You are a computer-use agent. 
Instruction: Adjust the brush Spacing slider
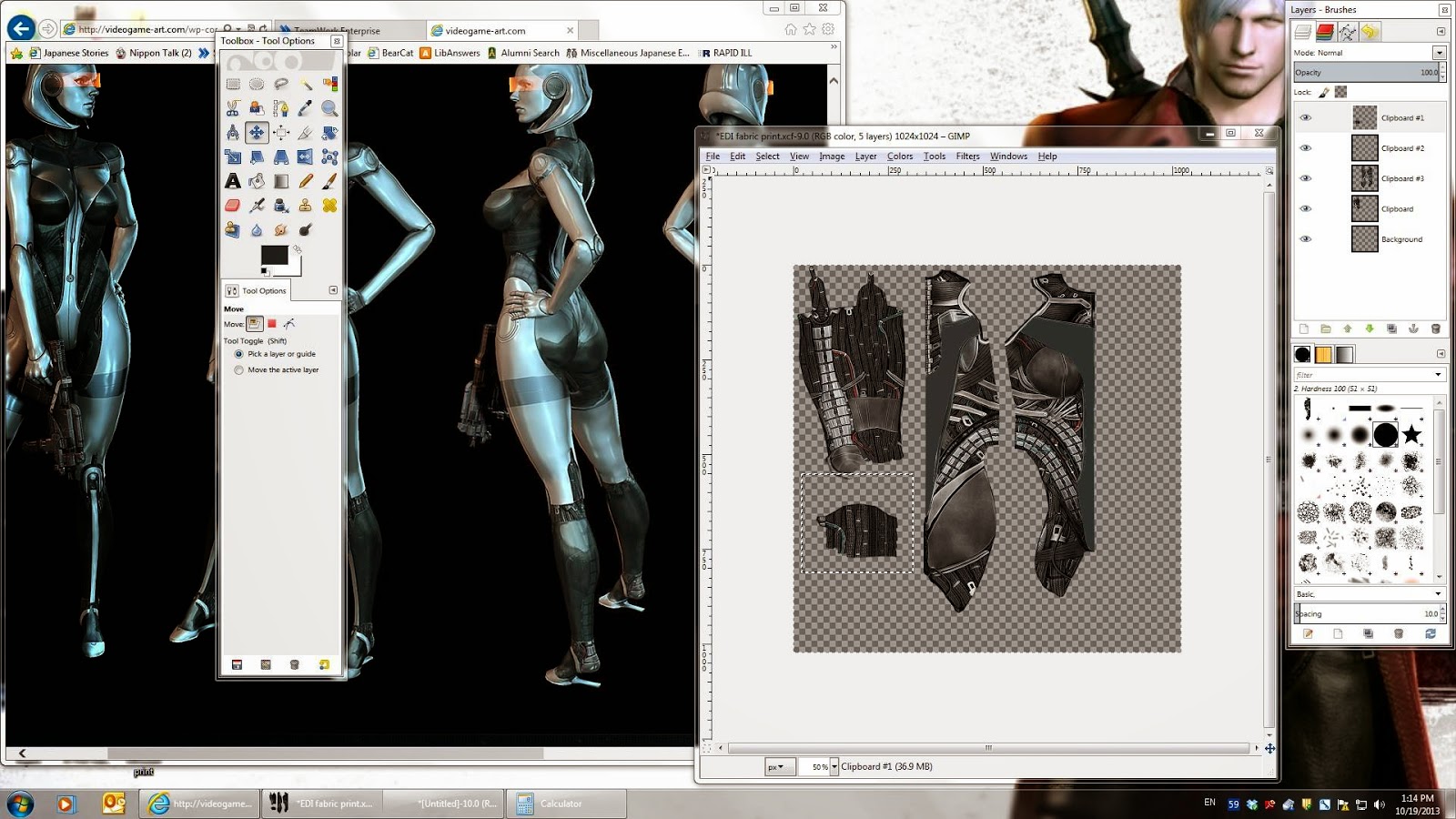click(1366, 614)
